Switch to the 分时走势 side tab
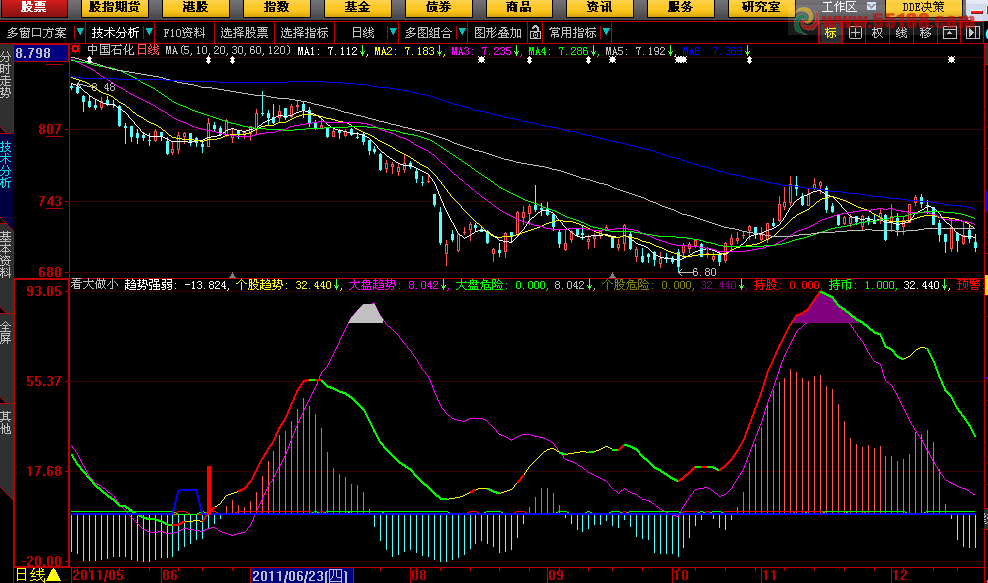The height and width of the screenshot is (583, 988). (6, 76)
